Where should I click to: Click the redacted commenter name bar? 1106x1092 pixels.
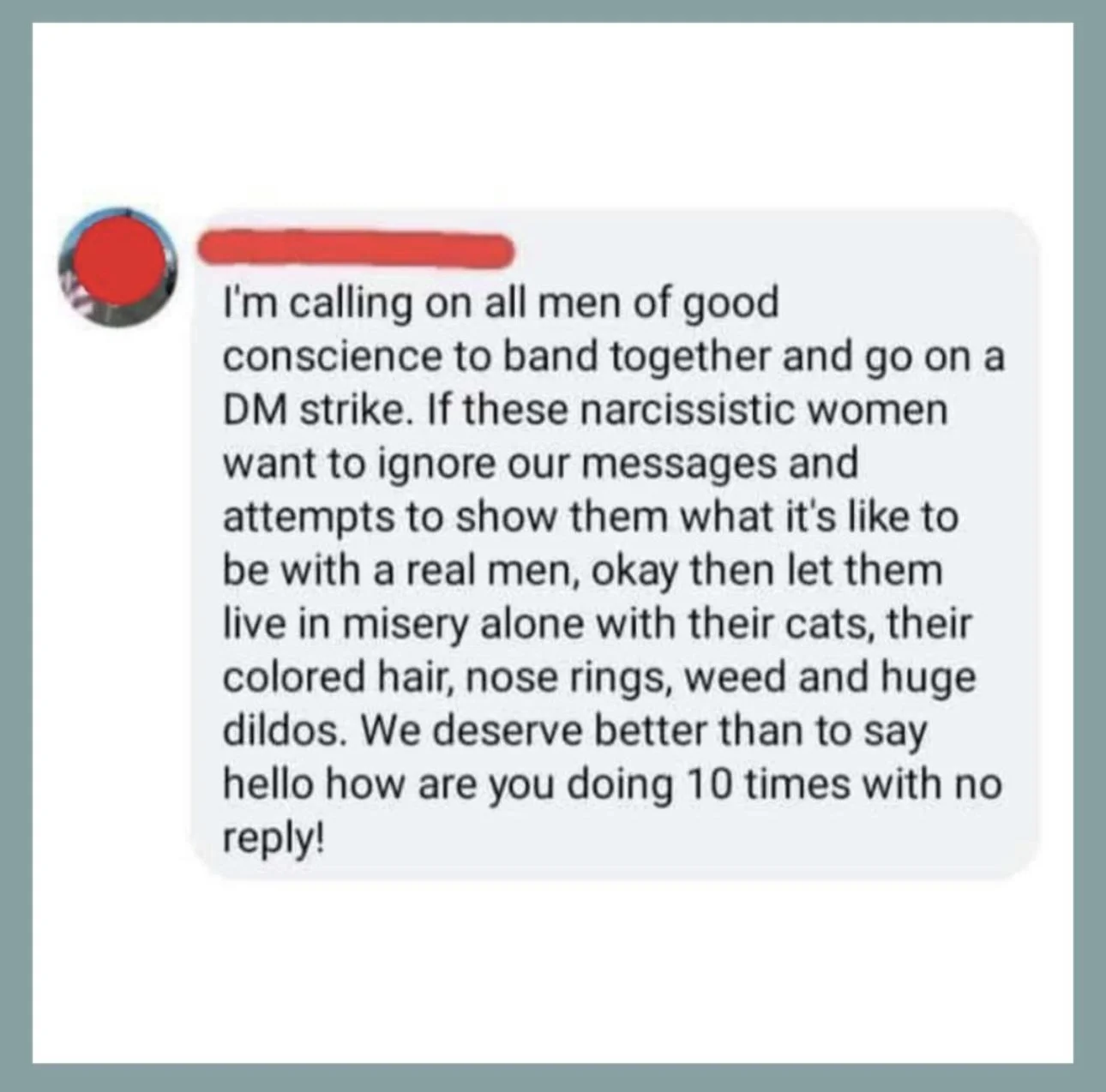pos(355,248)
